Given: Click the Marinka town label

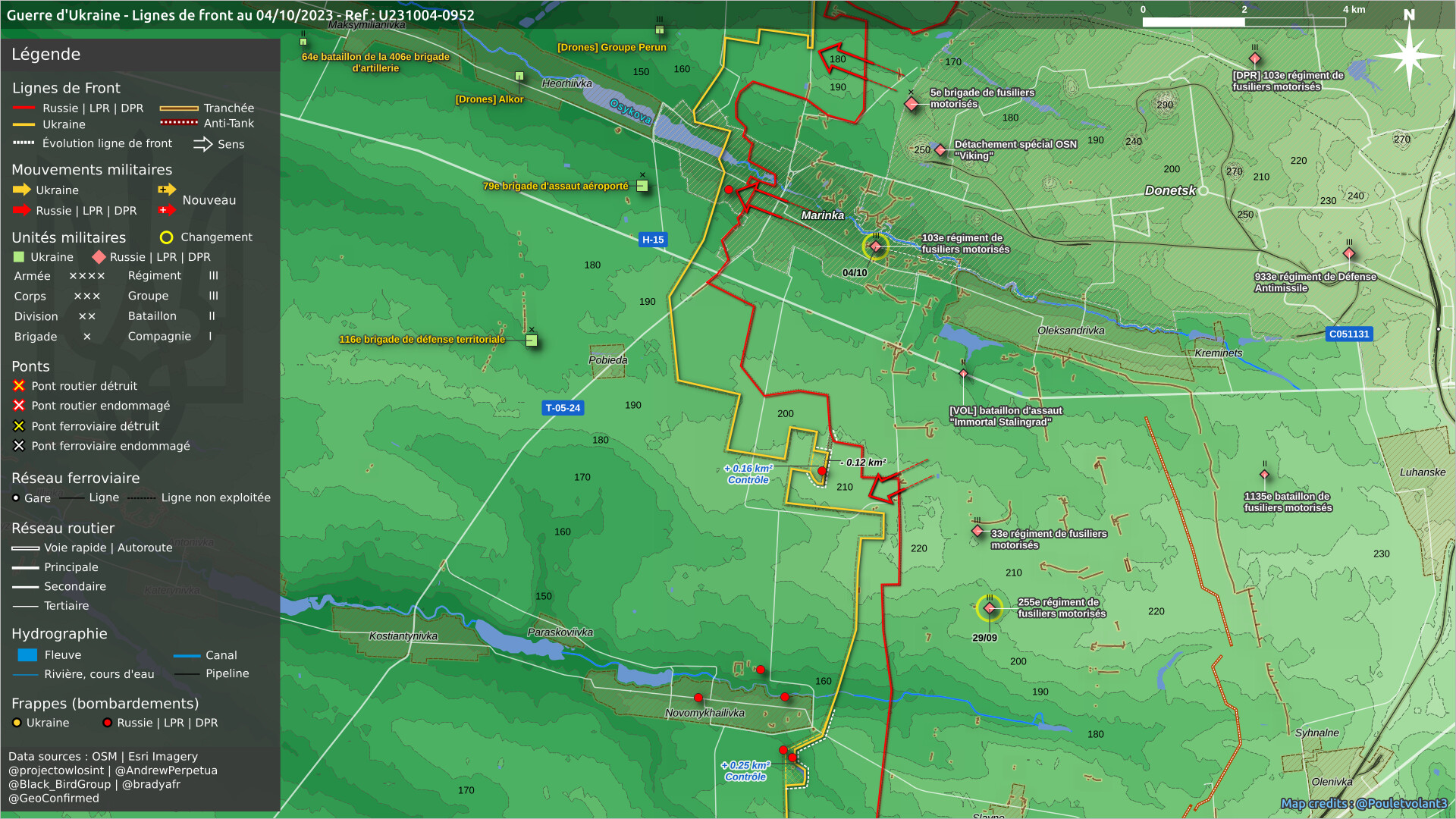Looking at the screenshot, I should coord(822,215).
